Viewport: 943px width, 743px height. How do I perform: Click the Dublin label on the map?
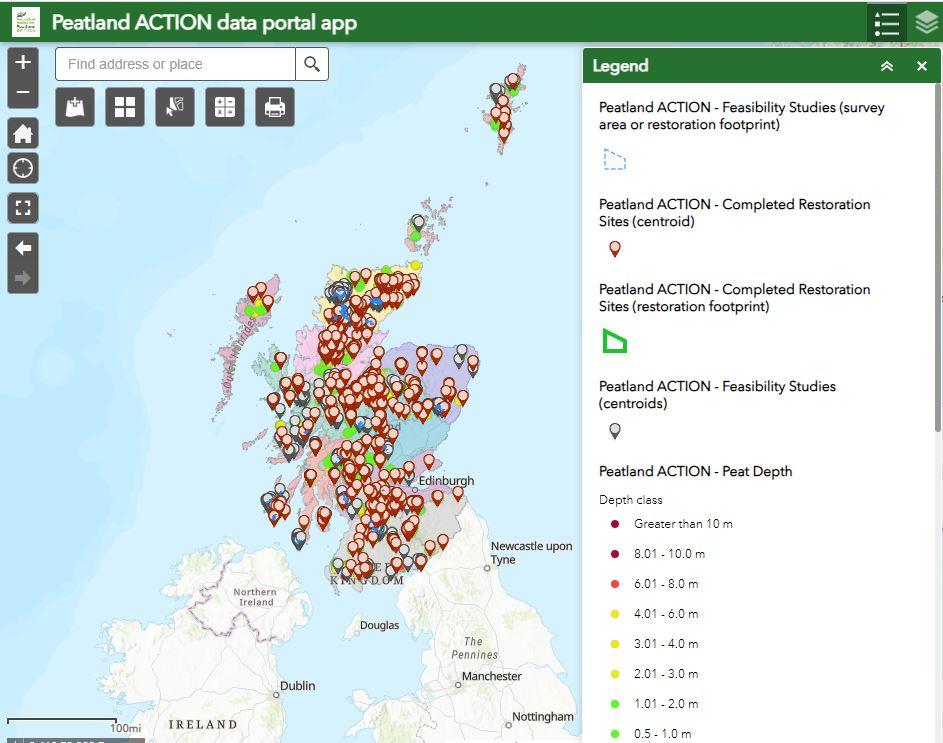click(x=298, y=686)
